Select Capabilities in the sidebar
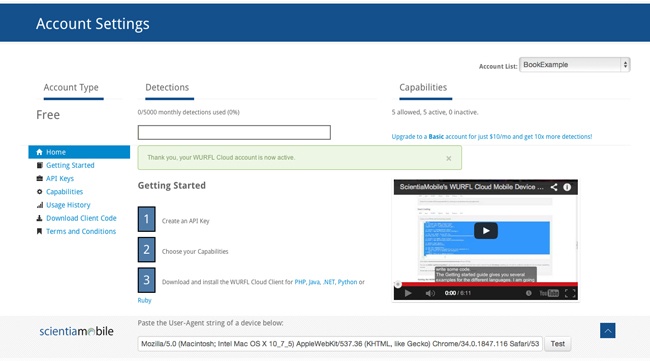This screenshot has width=650, height=361. [64, 192]
